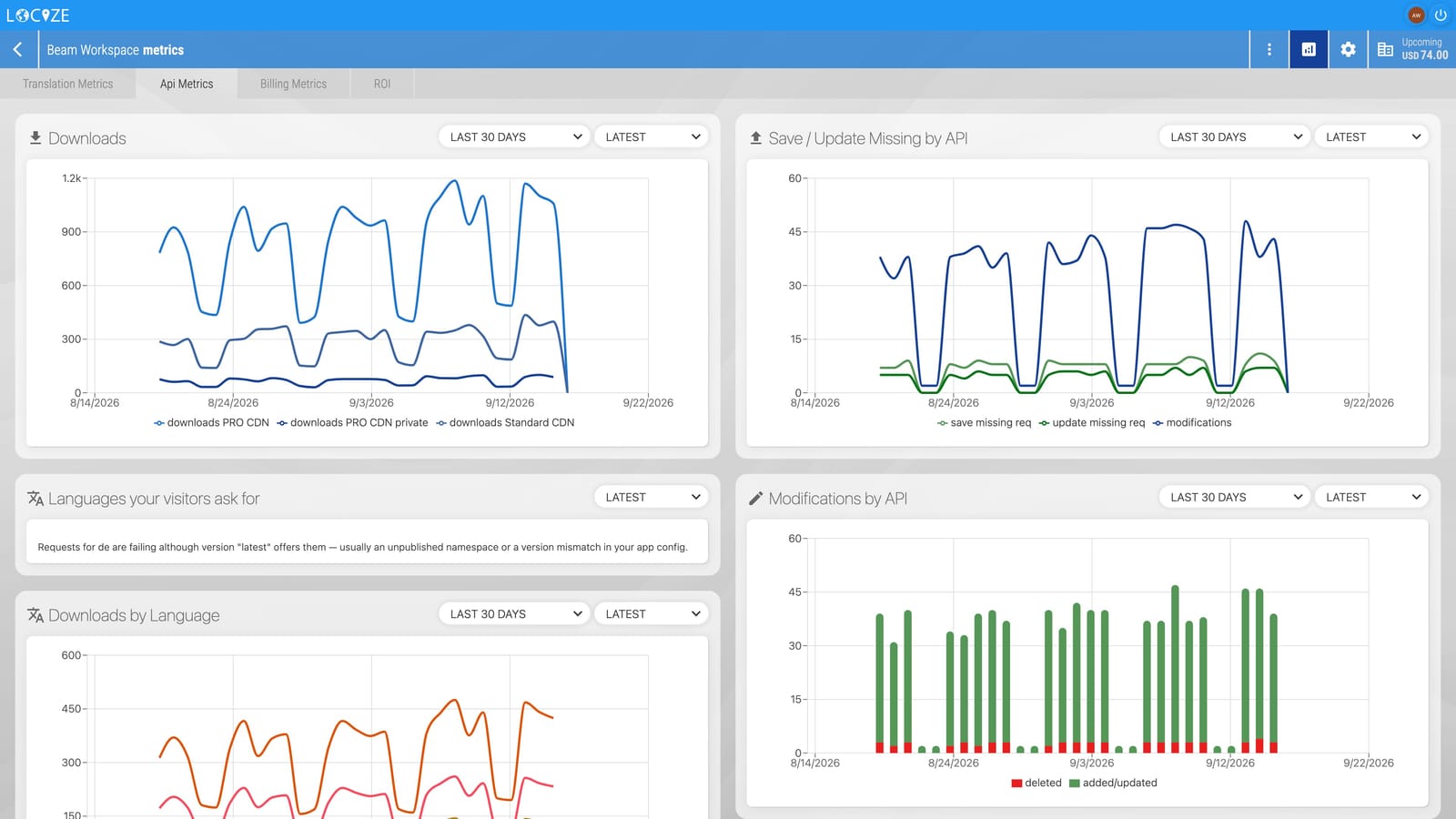The image size is (1456, 819).
Task: Open Downloads by Language version dropdown
Action: pyautogui.click(x=652, y=614)
